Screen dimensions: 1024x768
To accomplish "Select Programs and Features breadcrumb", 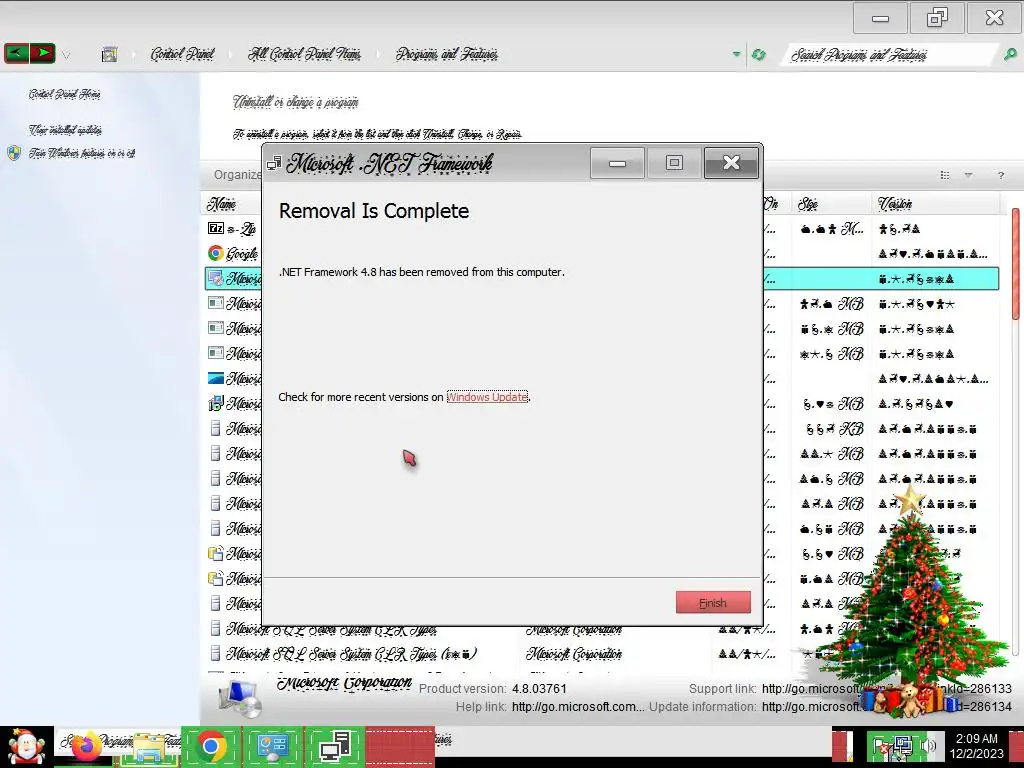I will (447, 54).
